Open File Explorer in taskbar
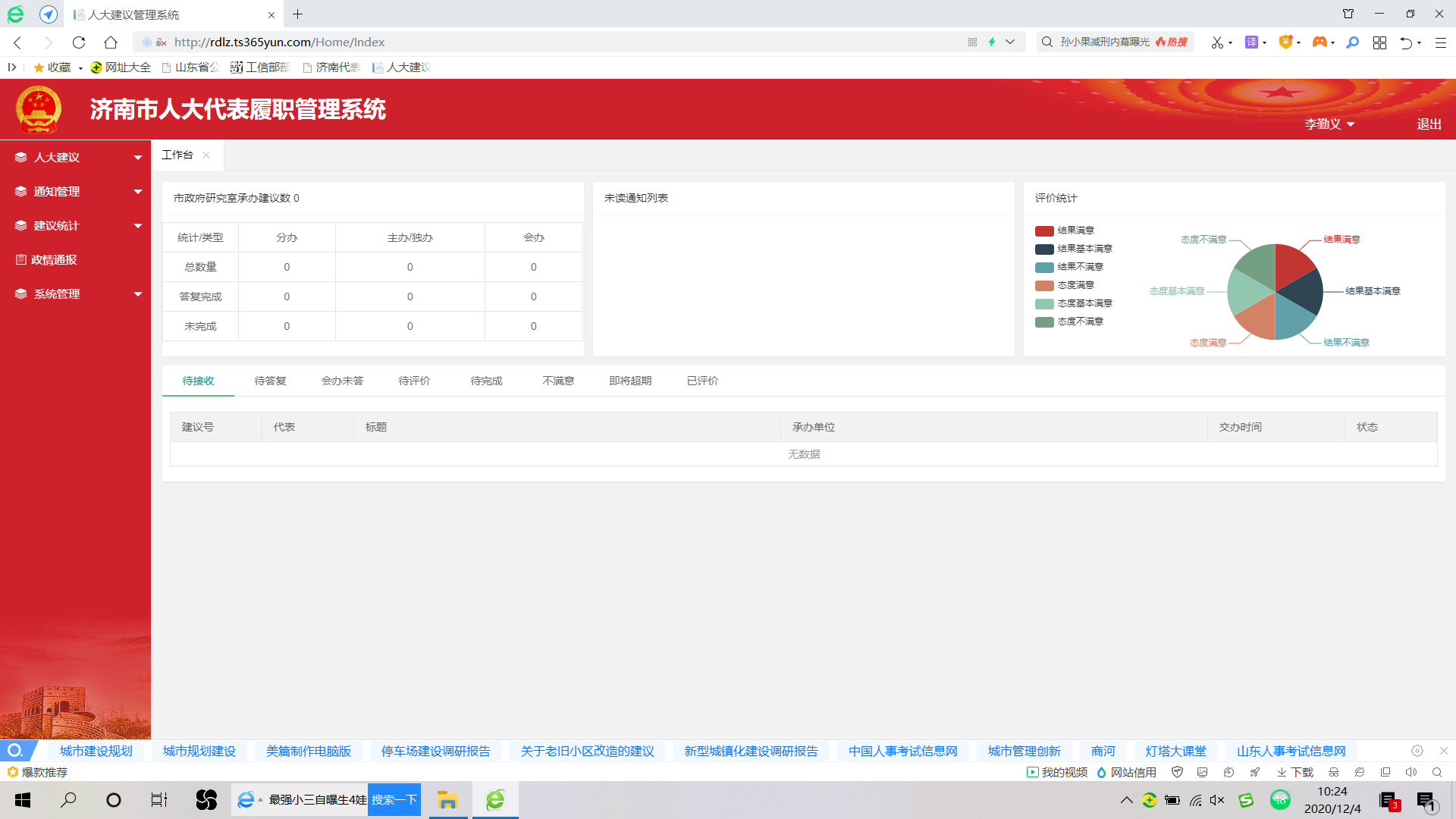This screenshot has width=1456, height=819. tap(447, 800)
